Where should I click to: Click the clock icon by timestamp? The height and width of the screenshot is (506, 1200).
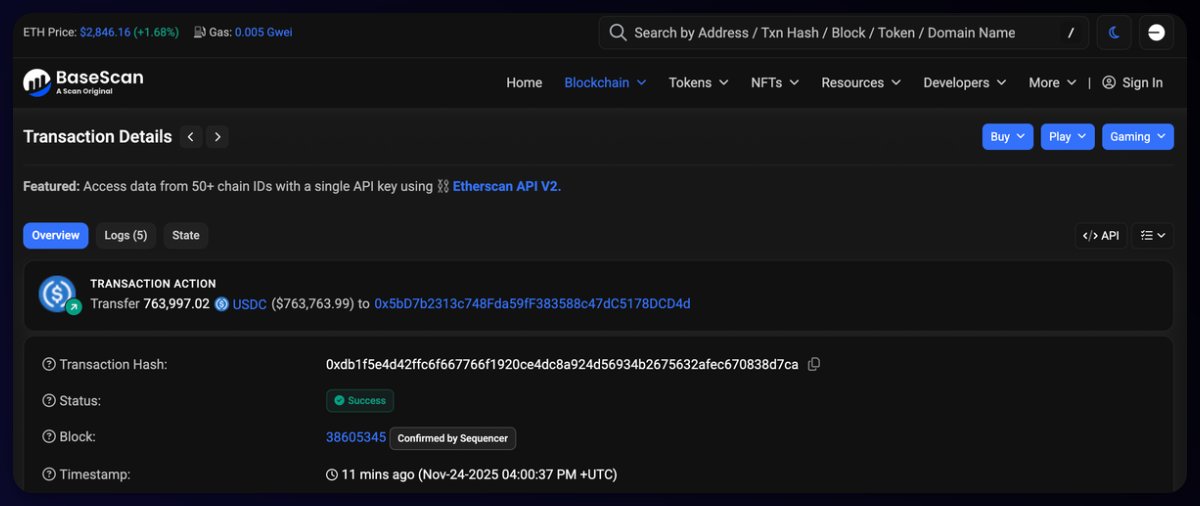[332, 474]
